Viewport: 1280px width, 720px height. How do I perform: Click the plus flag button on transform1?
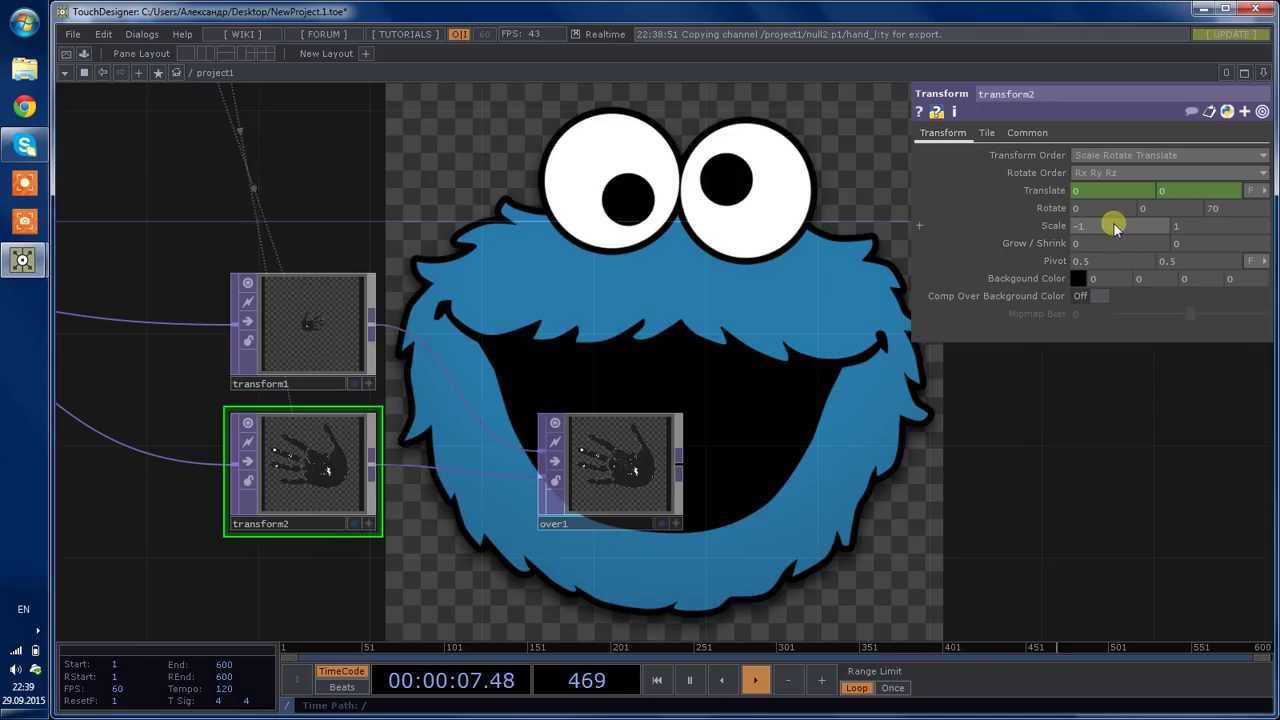369,383
